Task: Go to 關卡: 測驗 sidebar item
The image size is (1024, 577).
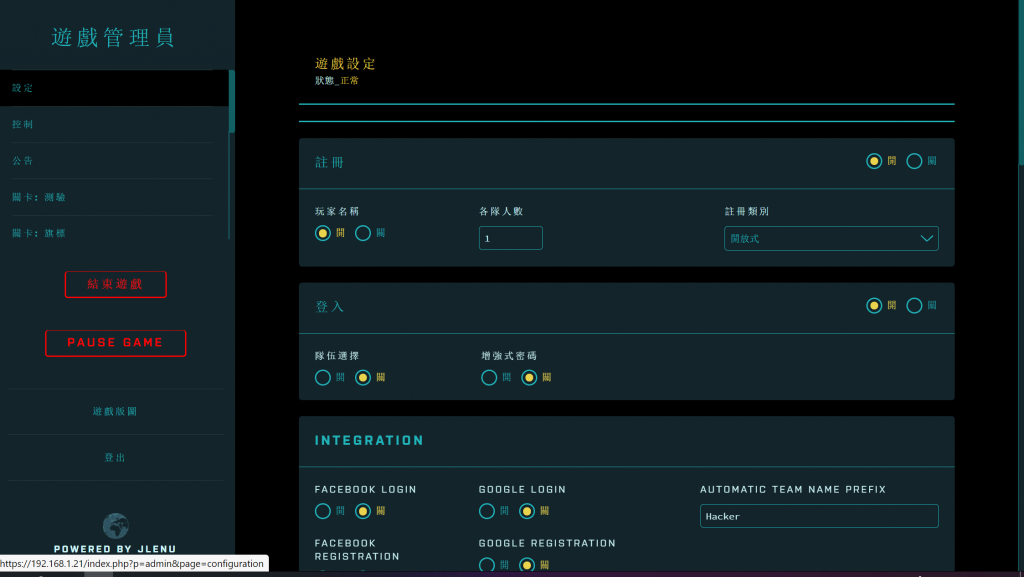Action: click(40, 197)
